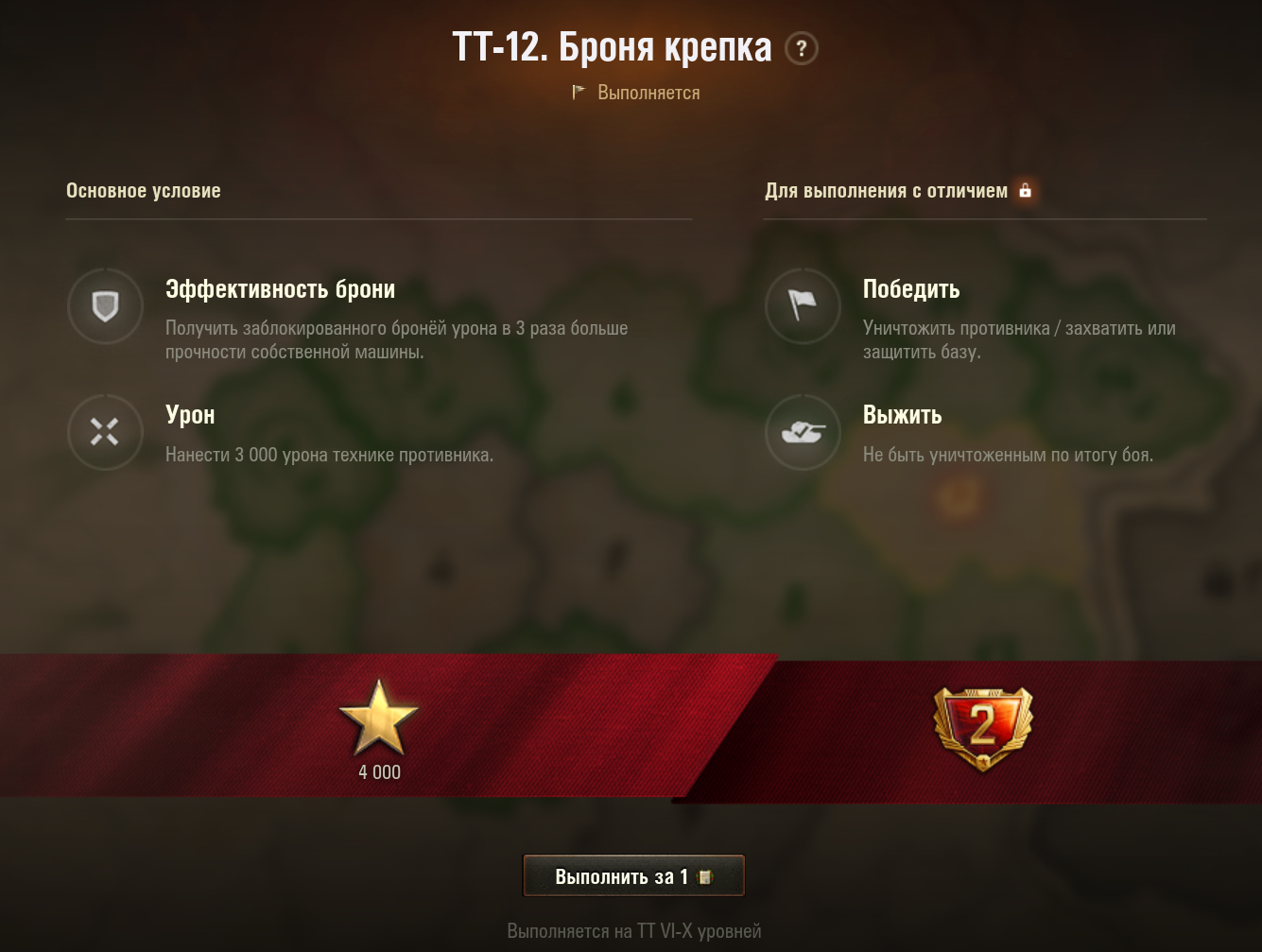Click the question mark help icon
The image size is (1262, 952).
pyautogui.click(x=802, y=48)
